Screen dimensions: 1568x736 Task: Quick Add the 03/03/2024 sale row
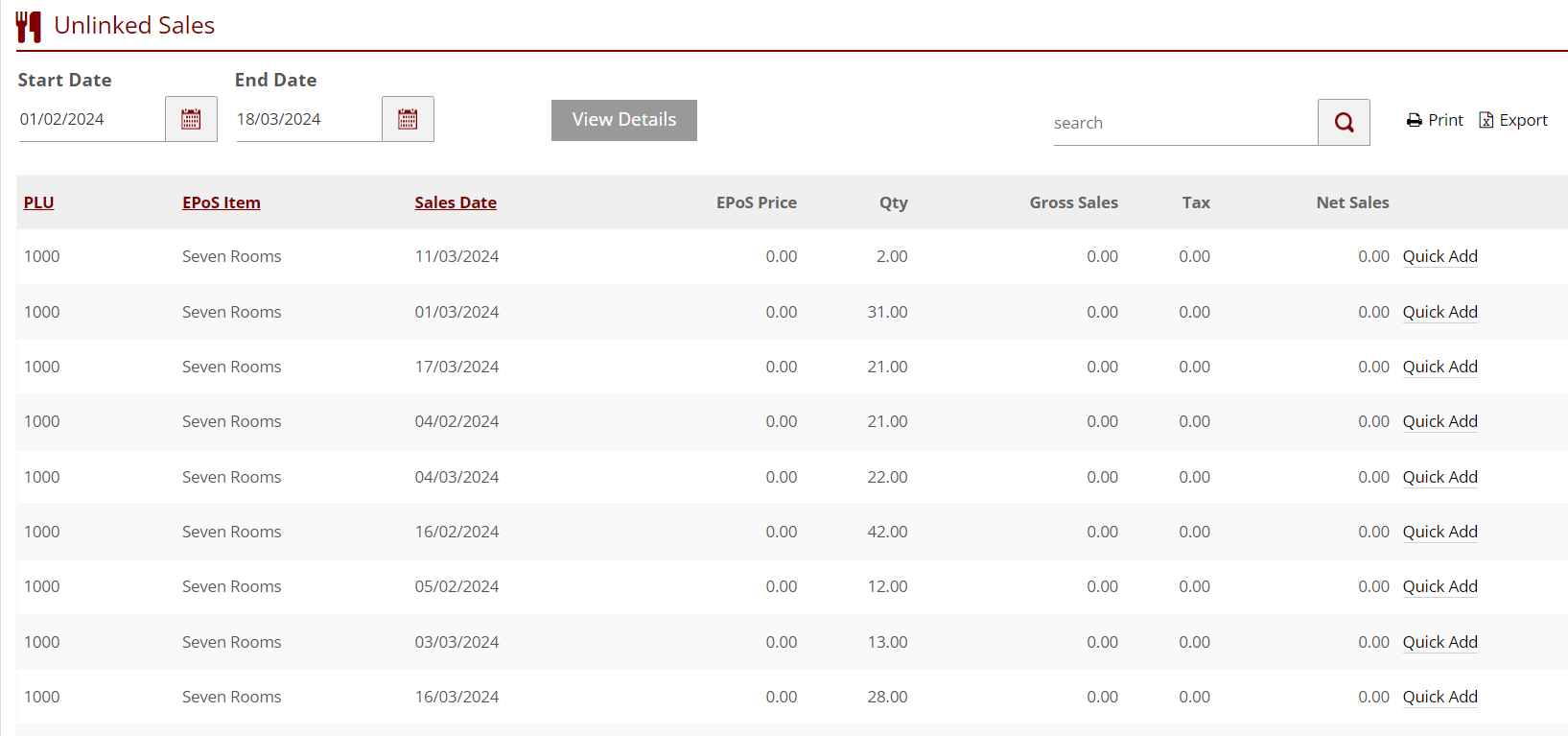[1439, 642]
